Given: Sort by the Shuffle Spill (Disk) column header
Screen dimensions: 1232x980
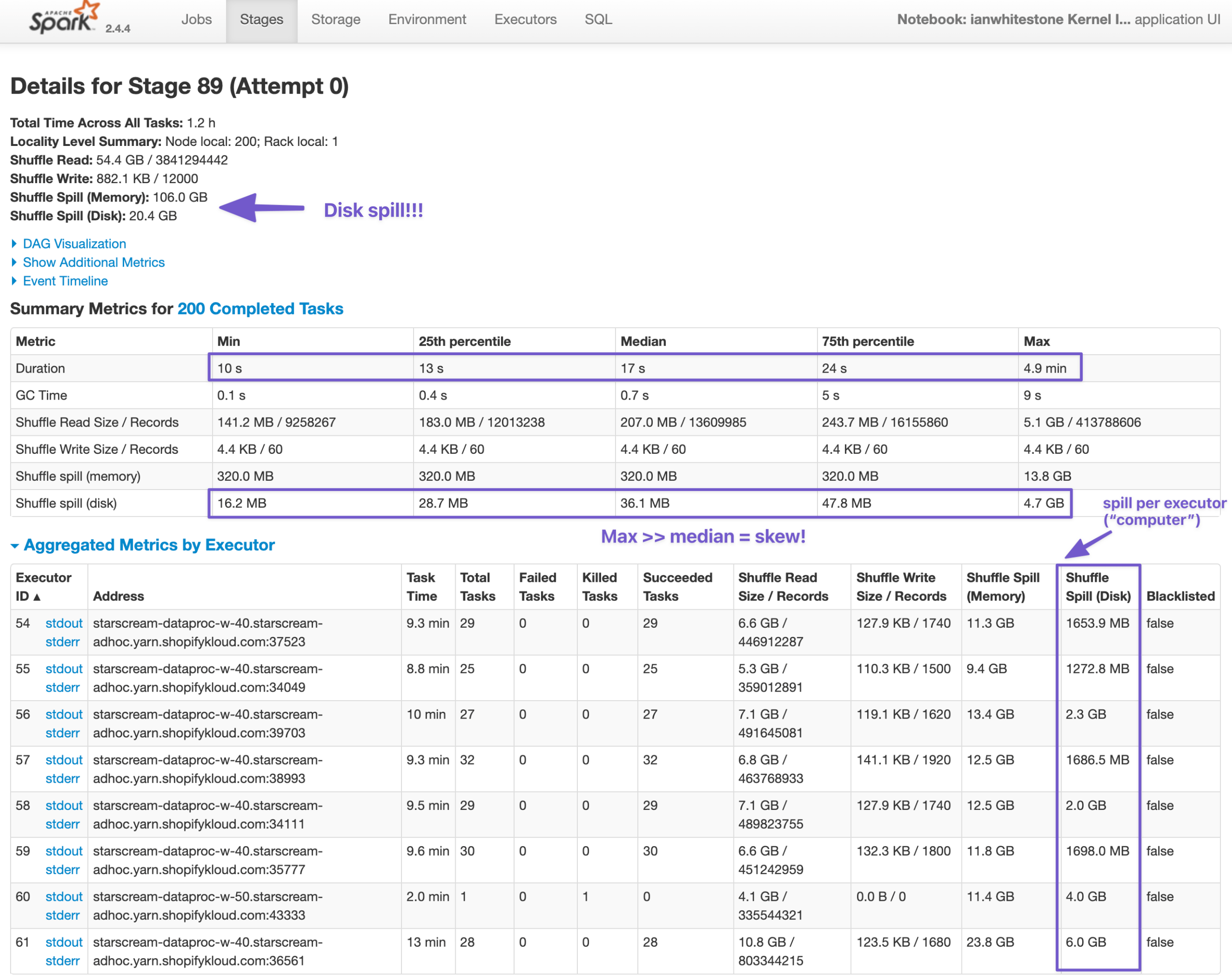Looking at the screenshot, I should (1097, 586).
